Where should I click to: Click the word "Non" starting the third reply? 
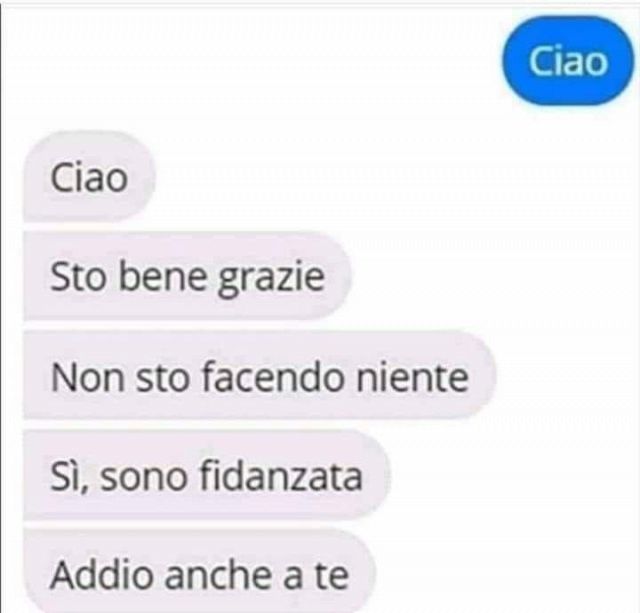point(88,377)
